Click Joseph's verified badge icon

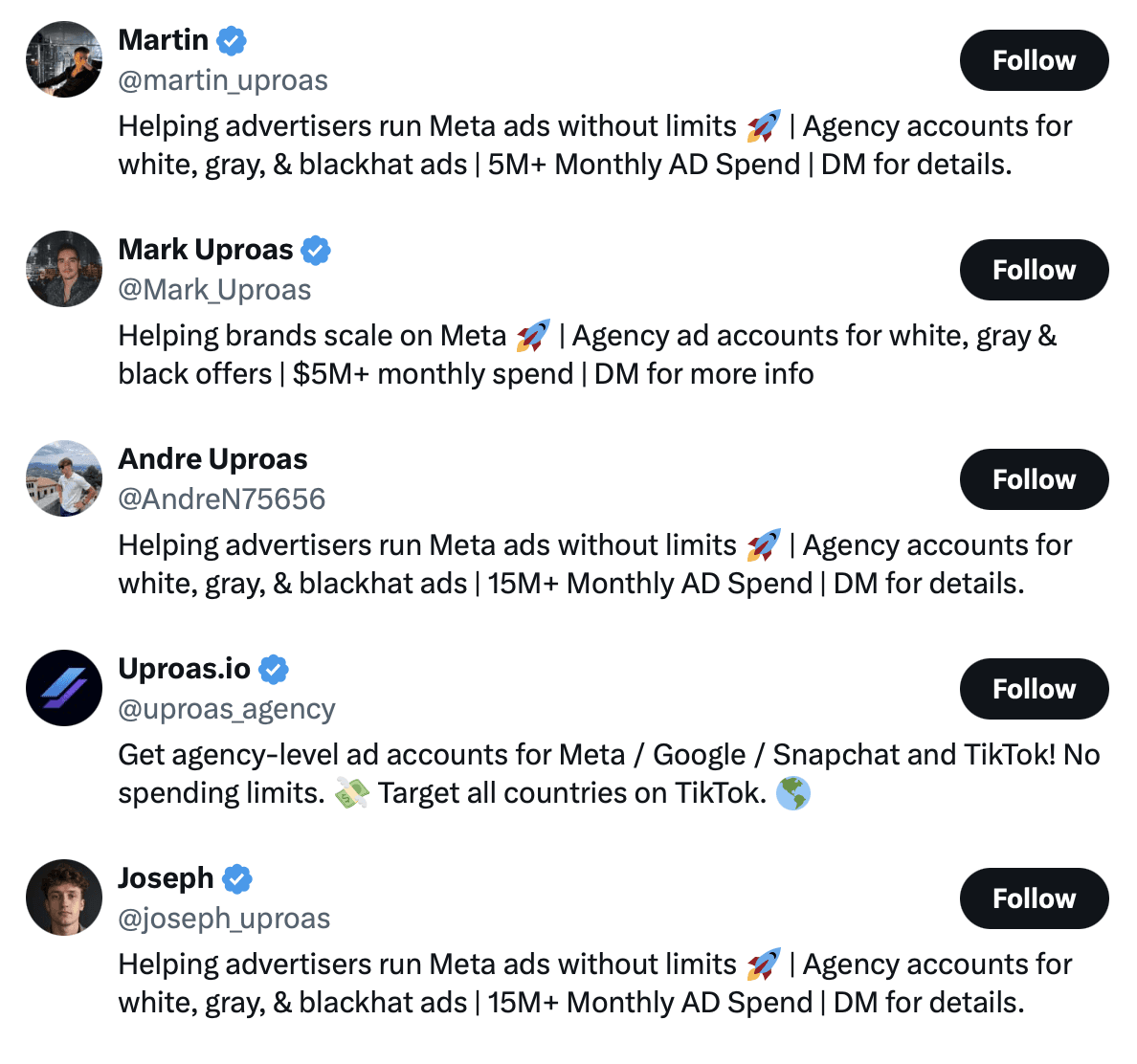[x=237, y=879]
